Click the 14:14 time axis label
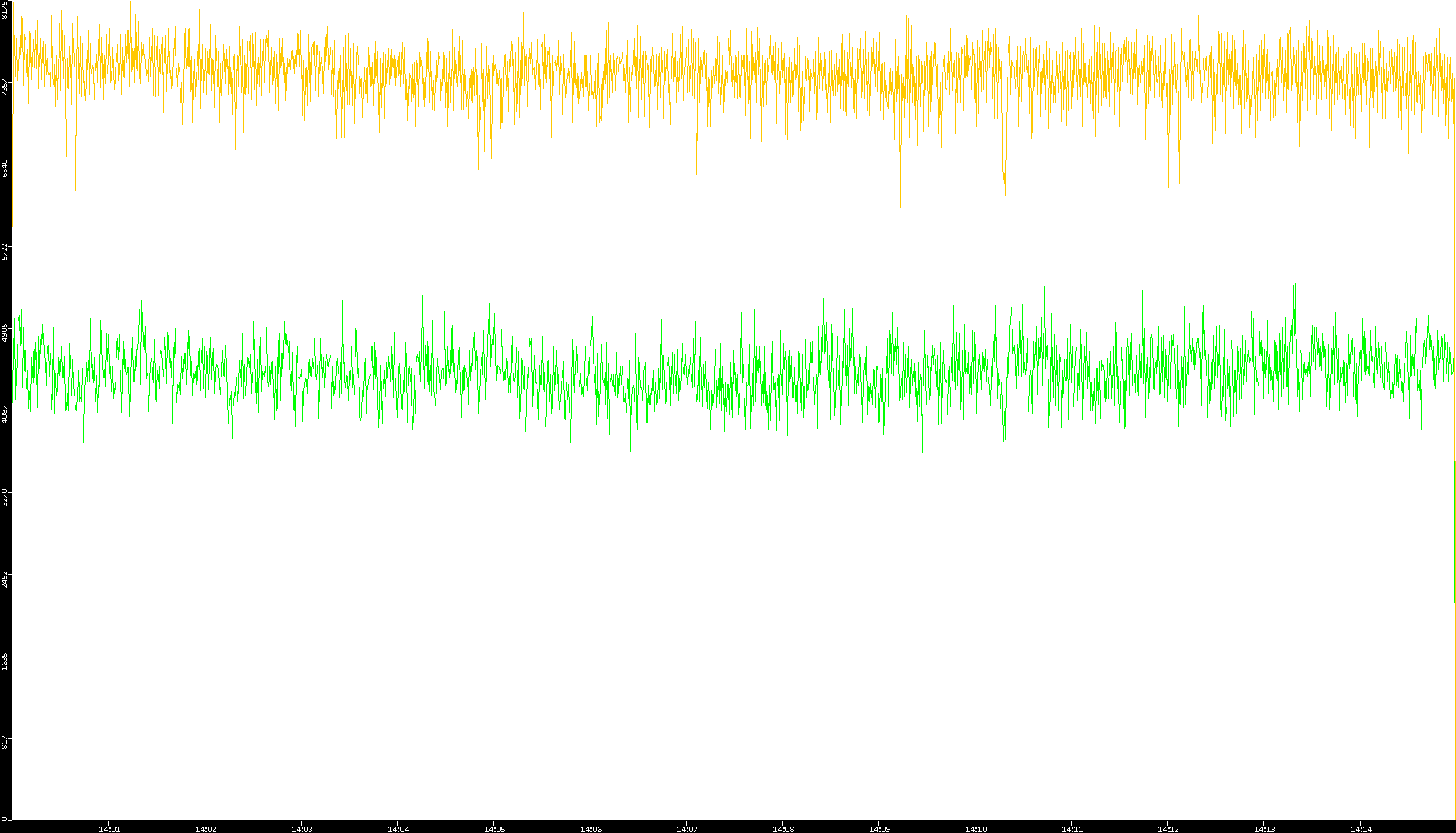This screenshot has width=1456, height=833. tap(1361, 829)
